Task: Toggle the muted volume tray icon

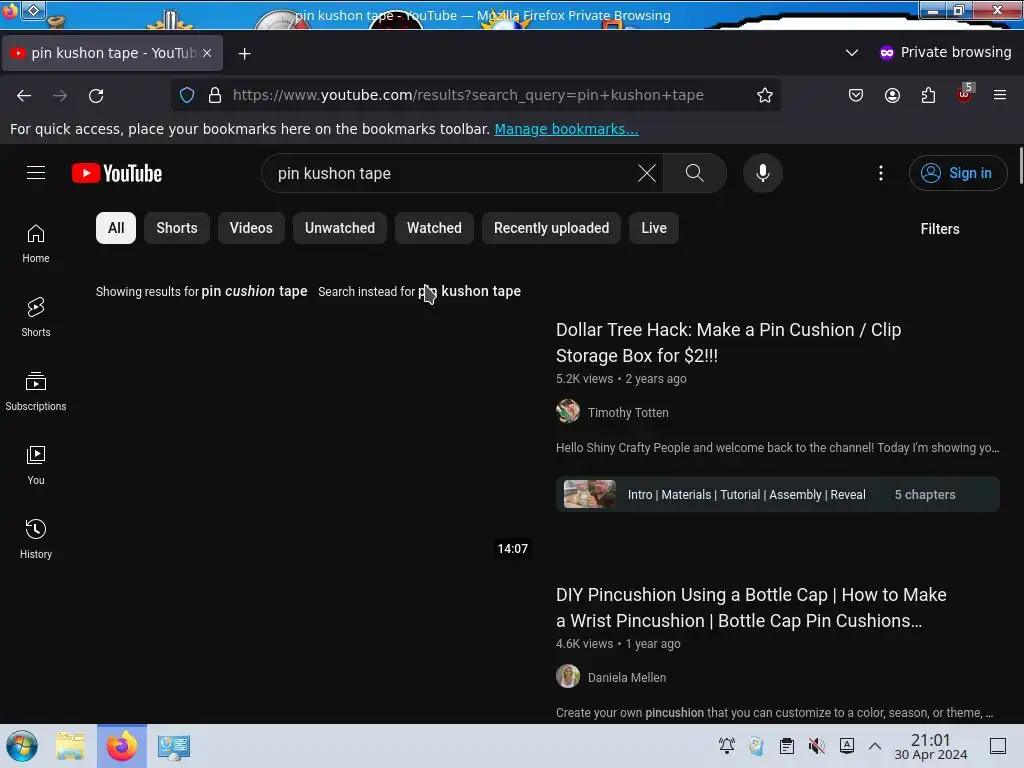Action: coord(816,746)
